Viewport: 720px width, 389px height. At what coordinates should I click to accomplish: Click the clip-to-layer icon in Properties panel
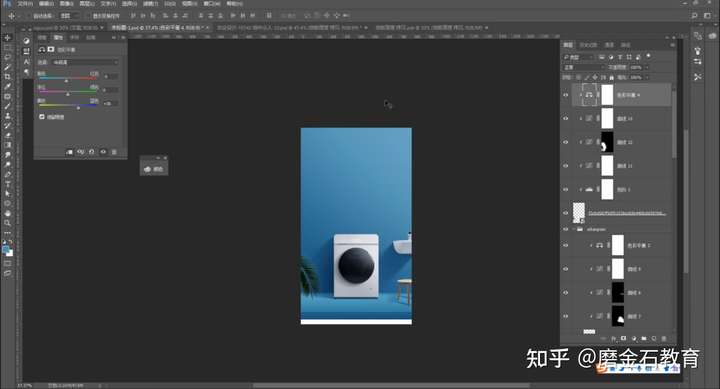69,152
